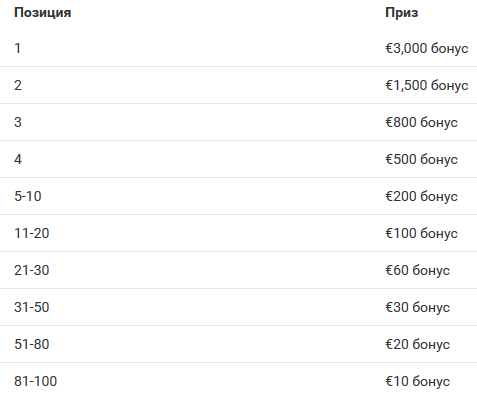Click the Позиция column header
477x400 pixels.
coord(43,13)
